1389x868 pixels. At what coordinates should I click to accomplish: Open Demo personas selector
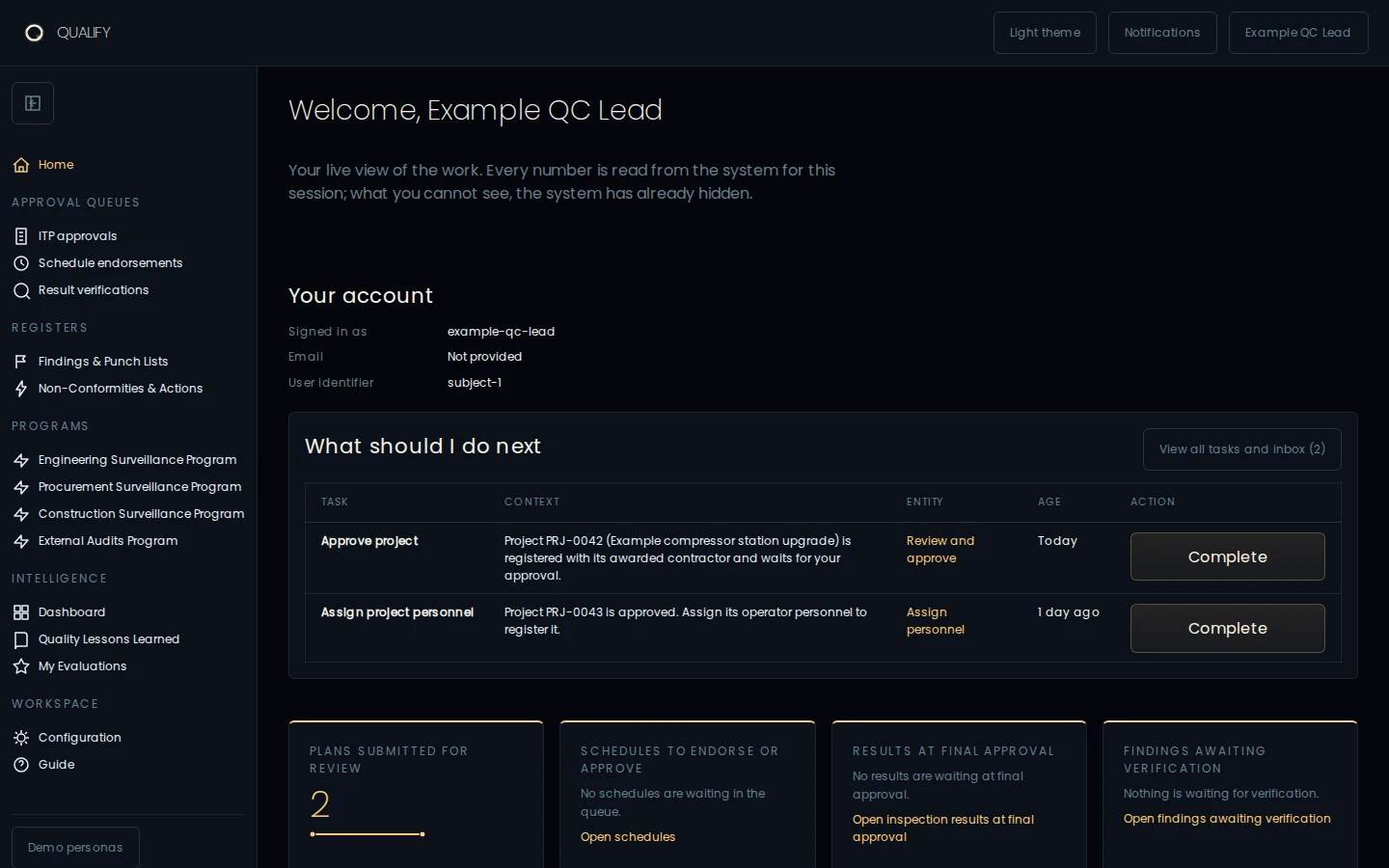point(75,847)
